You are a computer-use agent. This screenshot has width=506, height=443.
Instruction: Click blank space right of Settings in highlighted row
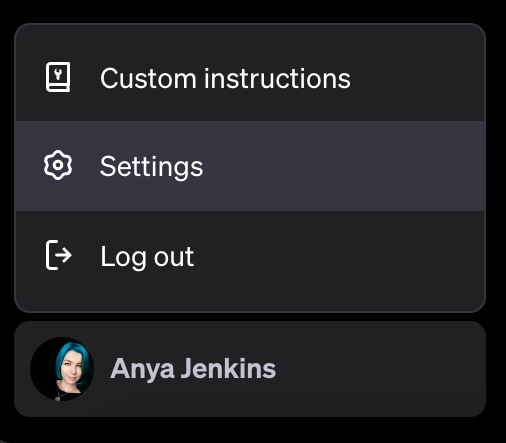click(x=343, y=166)
